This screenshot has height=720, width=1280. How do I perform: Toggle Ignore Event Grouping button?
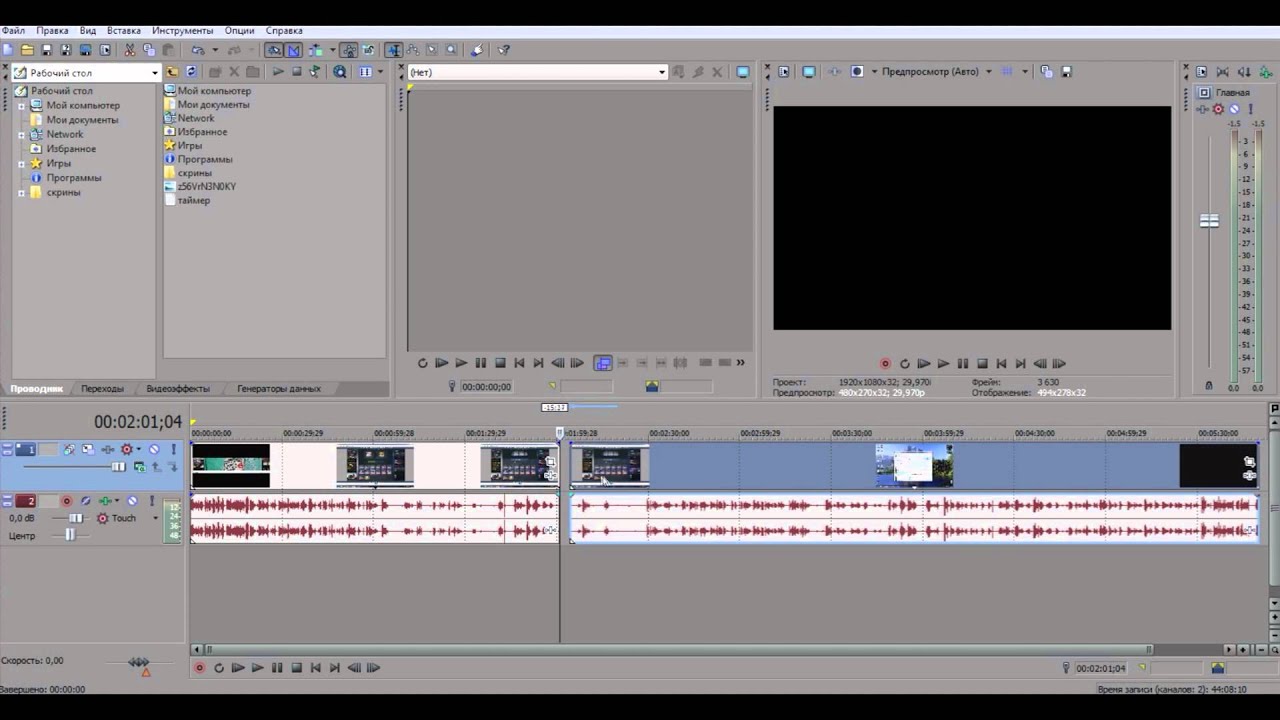tap(369, 50)
